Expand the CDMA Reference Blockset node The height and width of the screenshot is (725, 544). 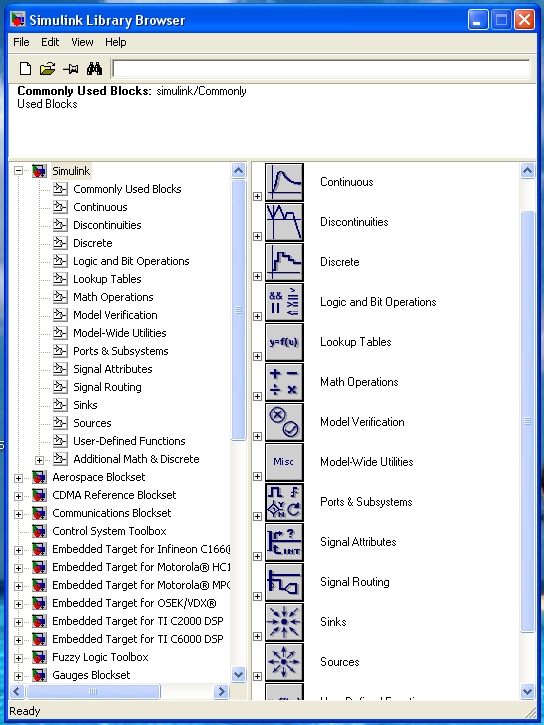[x=18, y=496]
